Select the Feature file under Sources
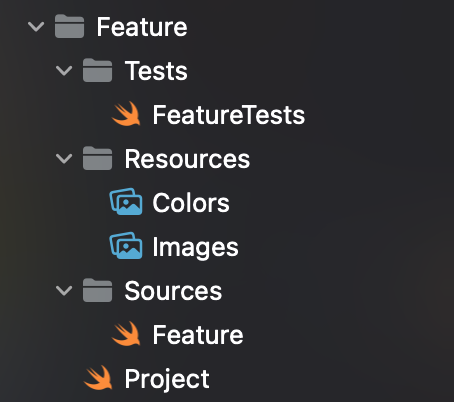This screenshot has width=454, height=402. [198, 335]
